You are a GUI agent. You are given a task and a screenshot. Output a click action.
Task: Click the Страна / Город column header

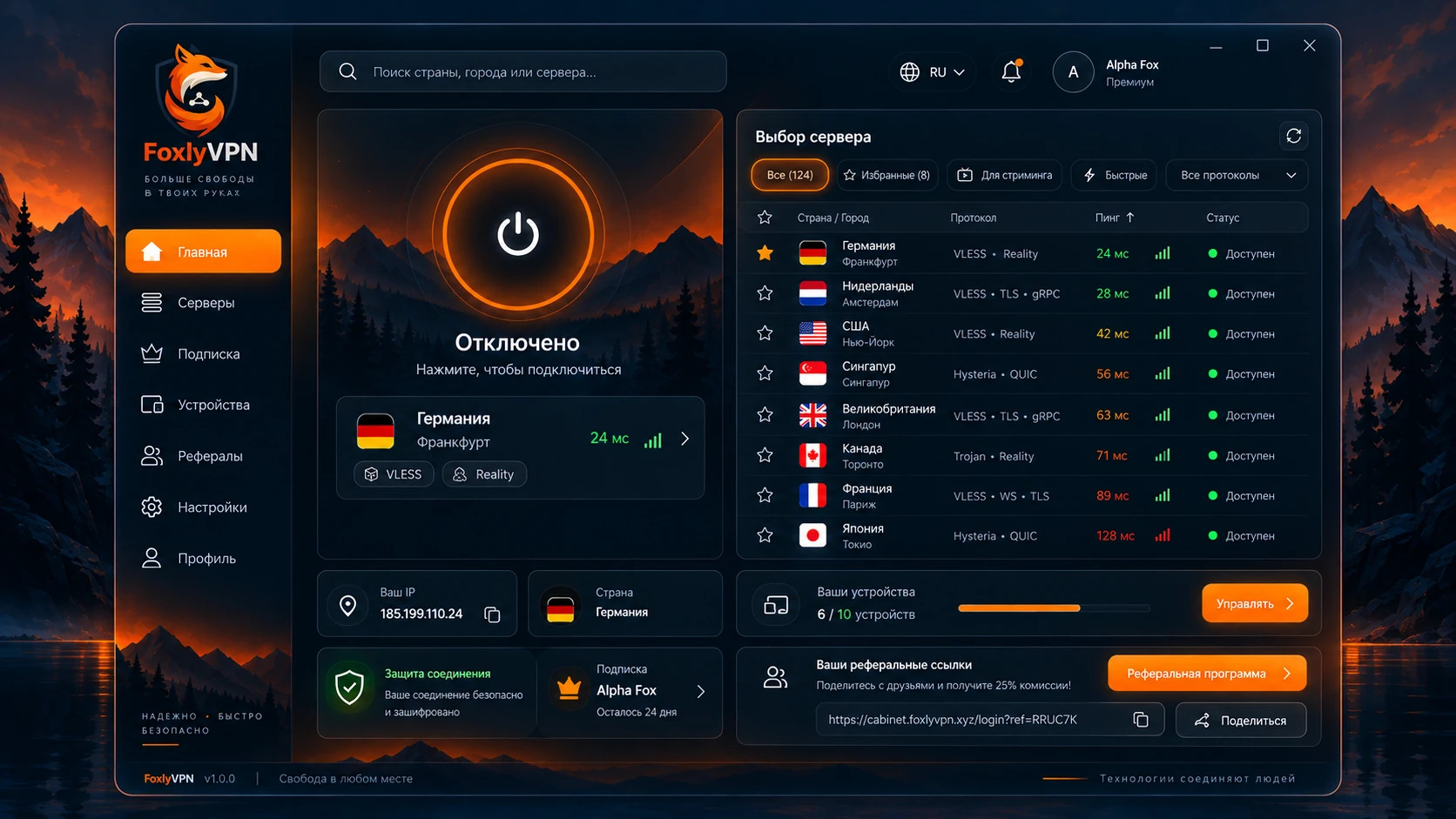(x=833, y=218)
